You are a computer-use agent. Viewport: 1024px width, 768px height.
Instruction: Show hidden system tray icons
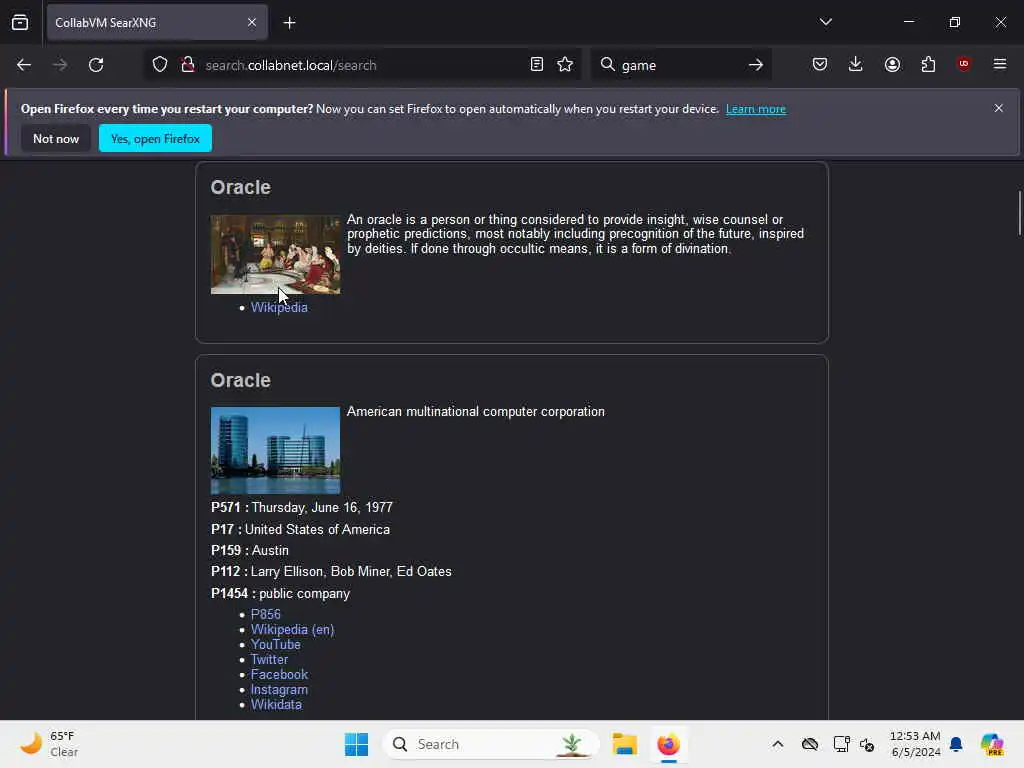[778, 744]
